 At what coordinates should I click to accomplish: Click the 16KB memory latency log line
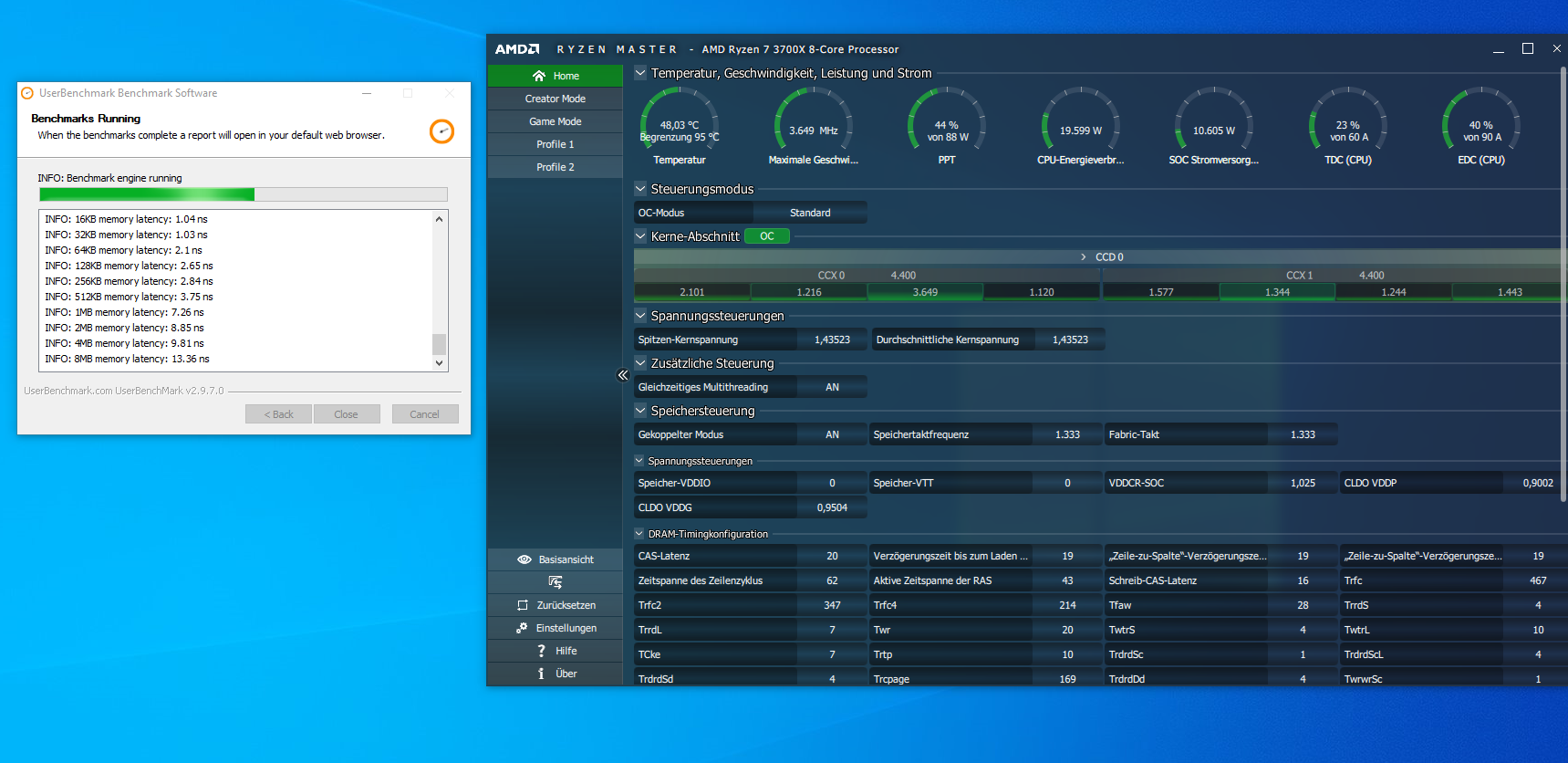(126, 219)
